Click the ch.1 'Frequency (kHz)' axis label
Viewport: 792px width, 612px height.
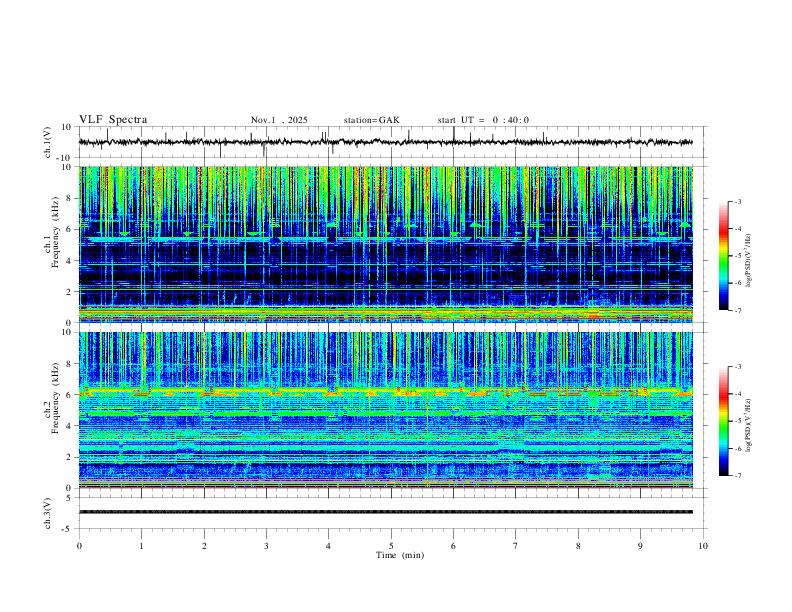point(56,231)
